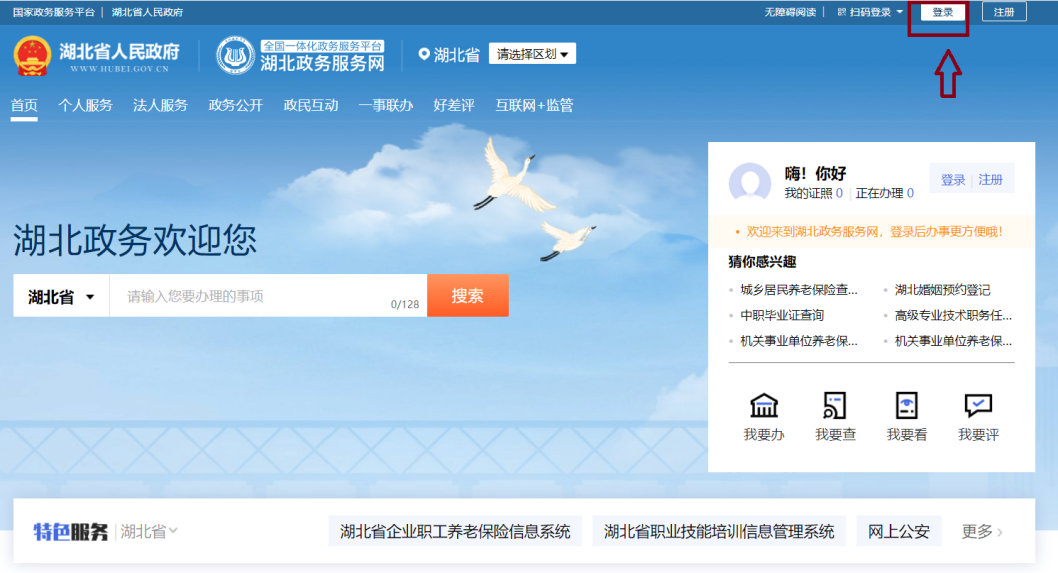Expand 湖北省 selector next to 特色服务
The width and height of the screenshot is (1058, 573).
coord(149,532)
